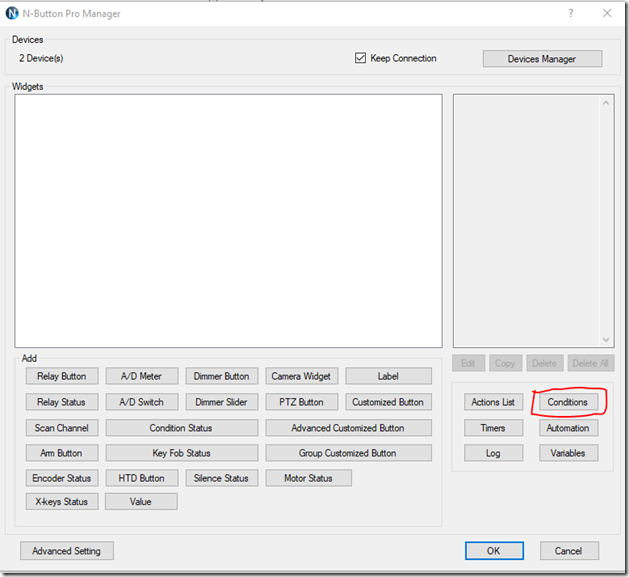This screenshot has height=577, width=629.
Task: Open the Actions List
Action: (493, 402)
